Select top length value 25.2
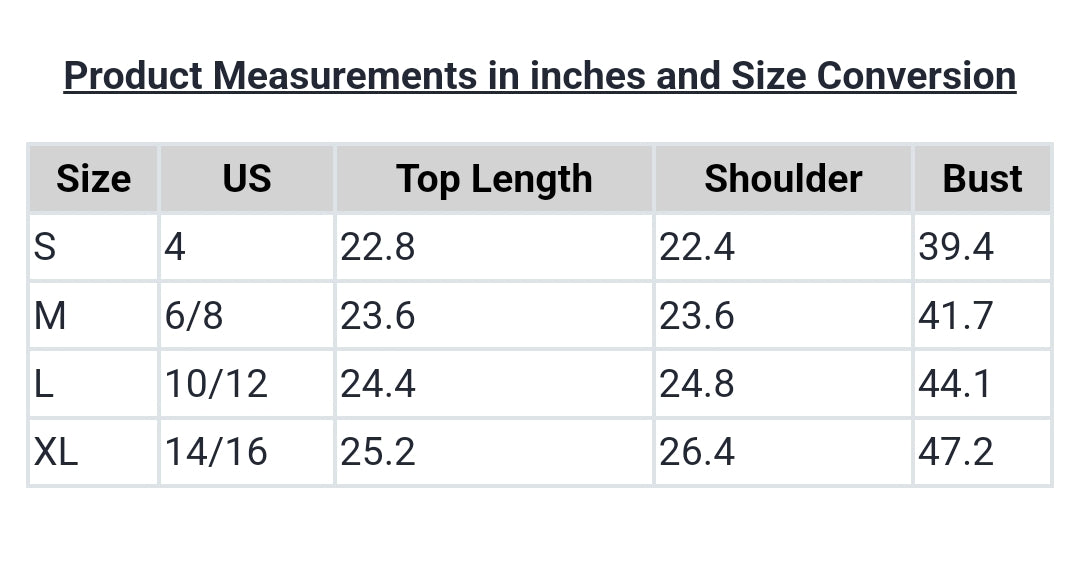The height and width of the screenshot is (569, 1079). 377,452
